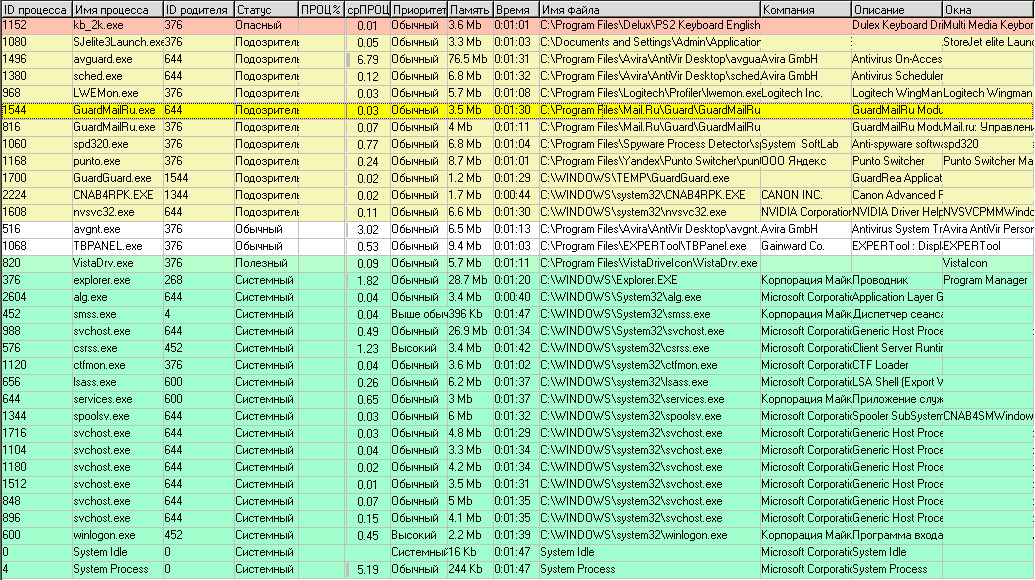The image size is (1035, 580).
Task: Select the dangerous kb_2k.exe process row
Action: (x=518, y=25)
